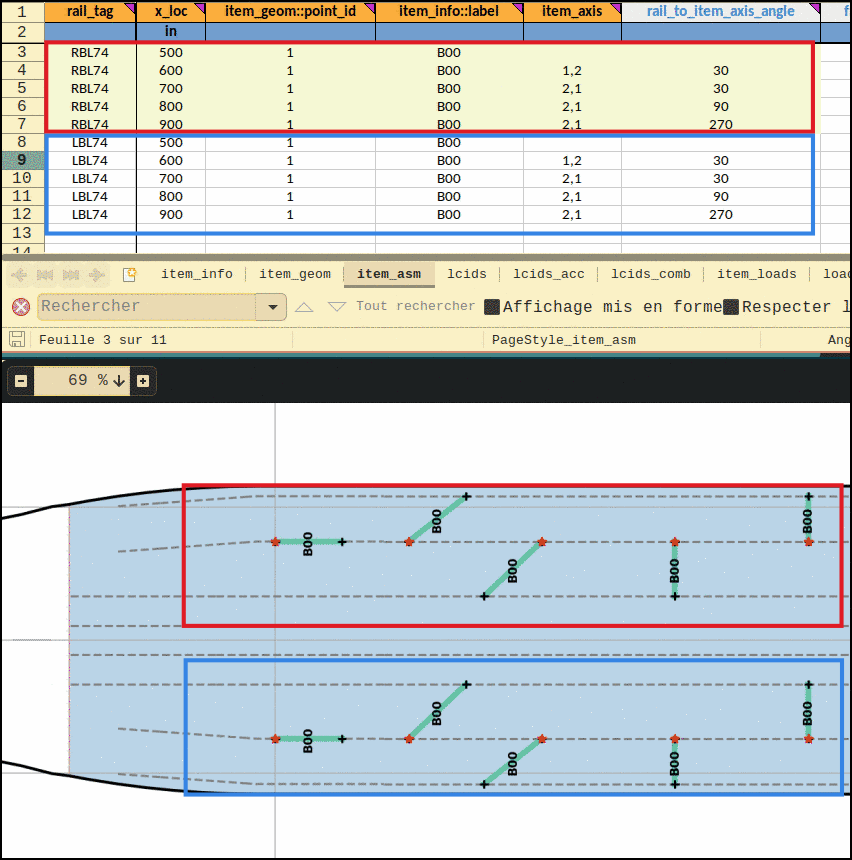Open the lcids_comb sheet tab
The width and height of the screenshot is (852, 860).
(650, 274)
